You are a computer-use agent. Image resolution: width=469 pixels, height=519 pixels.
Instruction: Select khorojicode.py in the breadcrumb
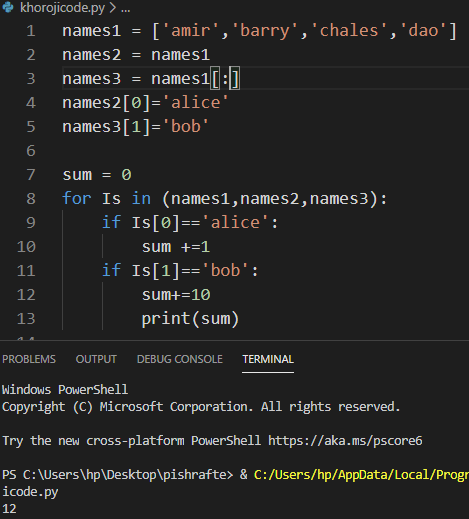[62, 7]
